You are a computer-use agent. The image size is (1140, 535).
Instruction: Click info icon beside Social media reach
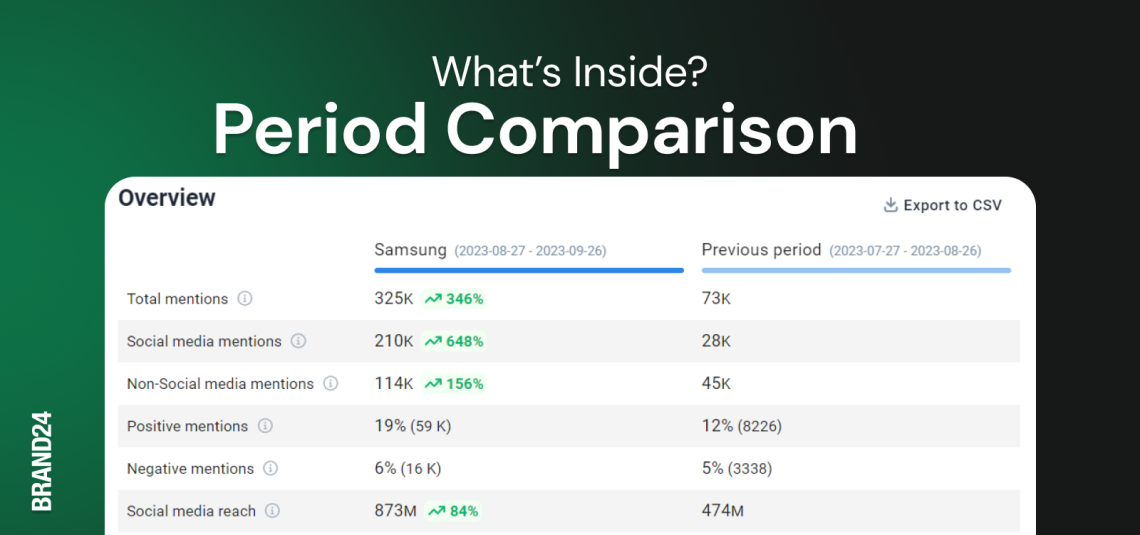(272, 511)
